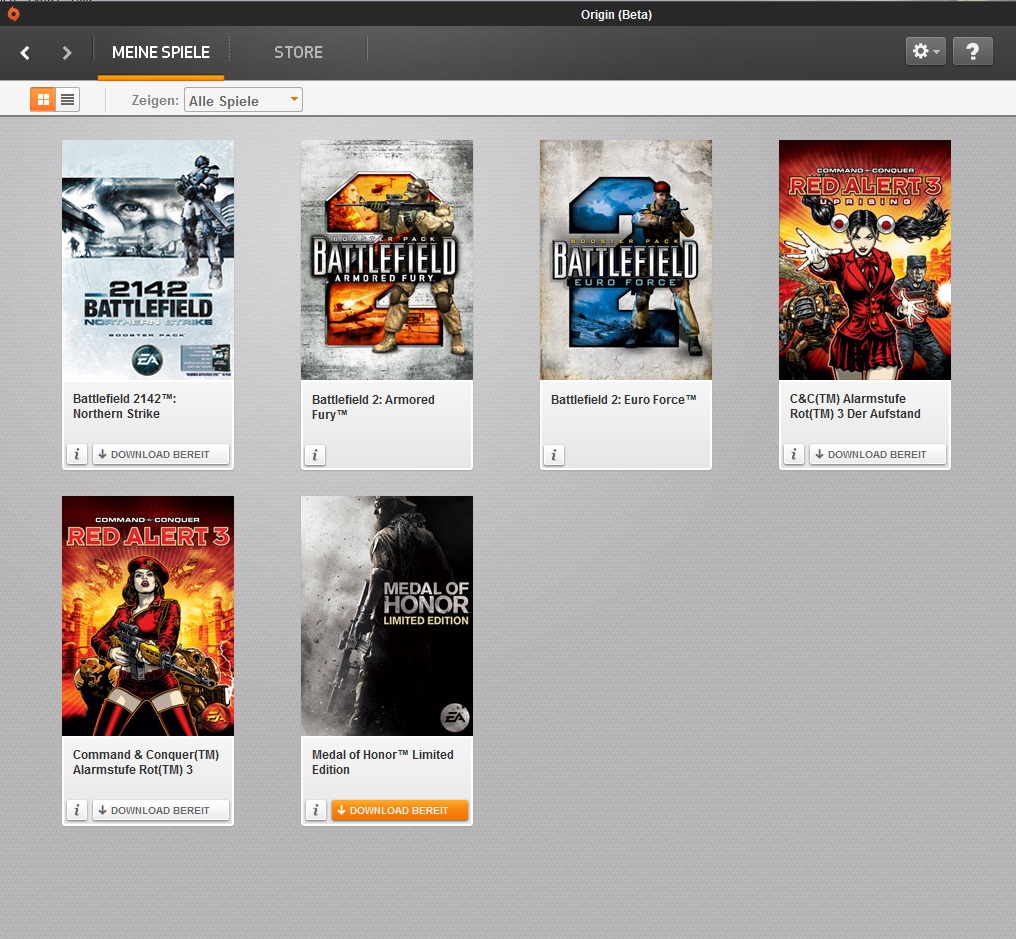Click the title text Battlefield 2: Euro Force™
Image resolution: width=1016 pixels, height=939 pixels.
(x=623, y=400)
